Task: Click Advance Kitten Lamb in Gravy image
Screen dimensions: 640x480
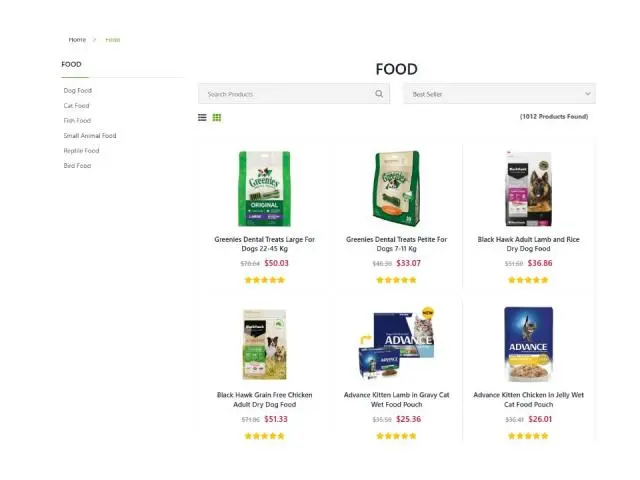Action: 396,344
